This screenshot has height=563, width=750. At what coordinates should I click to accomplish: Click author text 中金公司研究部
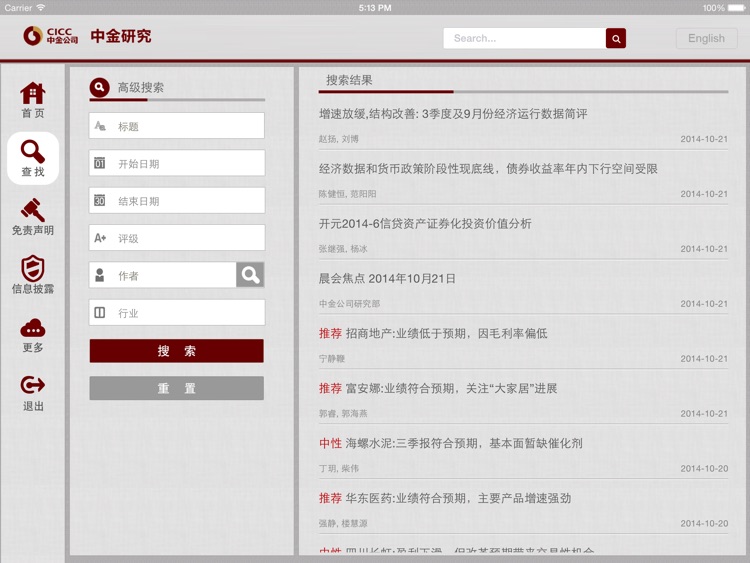tap(349, 304)
